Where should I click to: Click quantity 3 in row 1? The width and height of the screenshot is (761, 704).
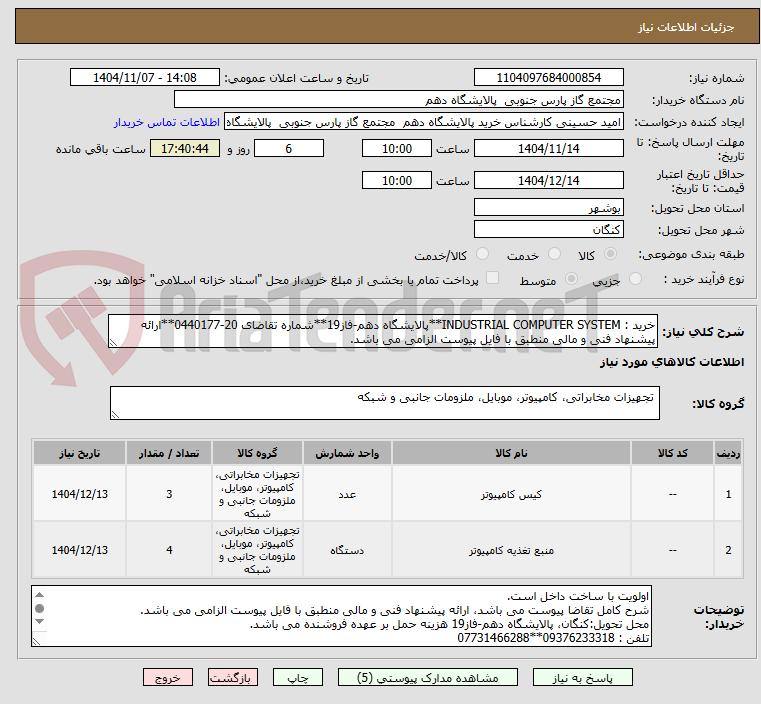coord(169,494)
